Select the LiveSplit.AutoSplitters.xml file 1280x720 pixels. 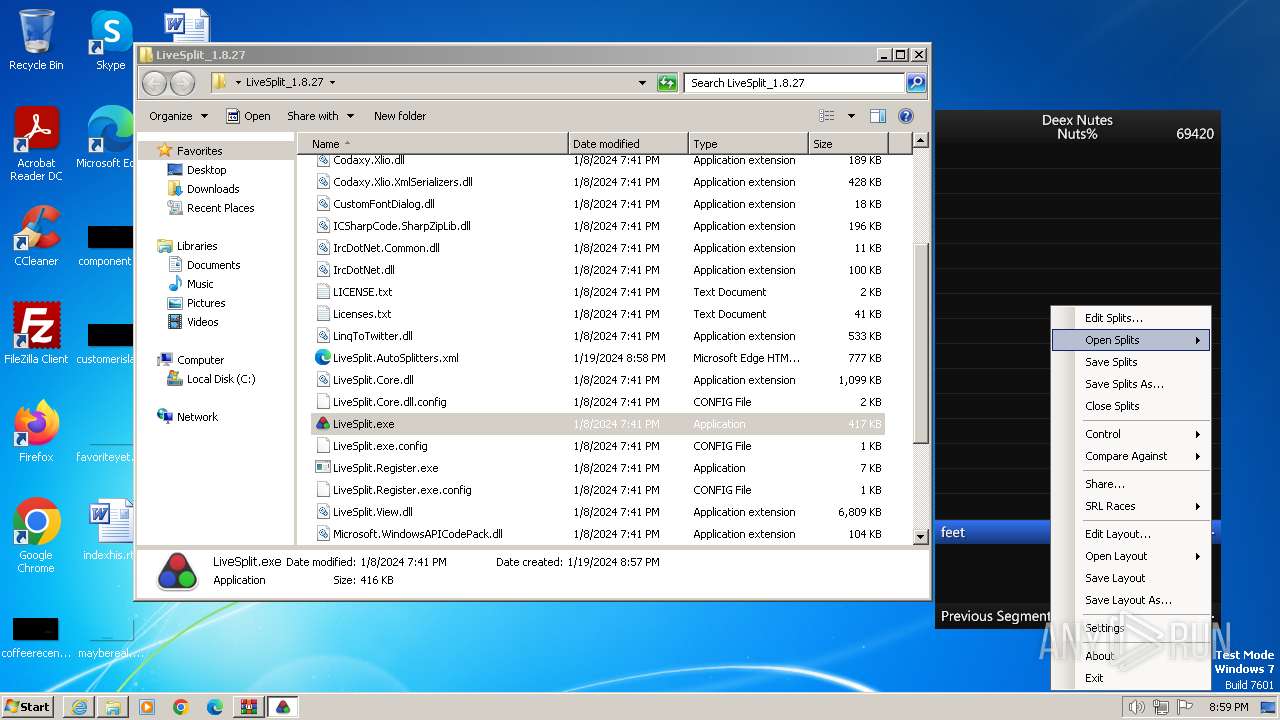[598, 358]
